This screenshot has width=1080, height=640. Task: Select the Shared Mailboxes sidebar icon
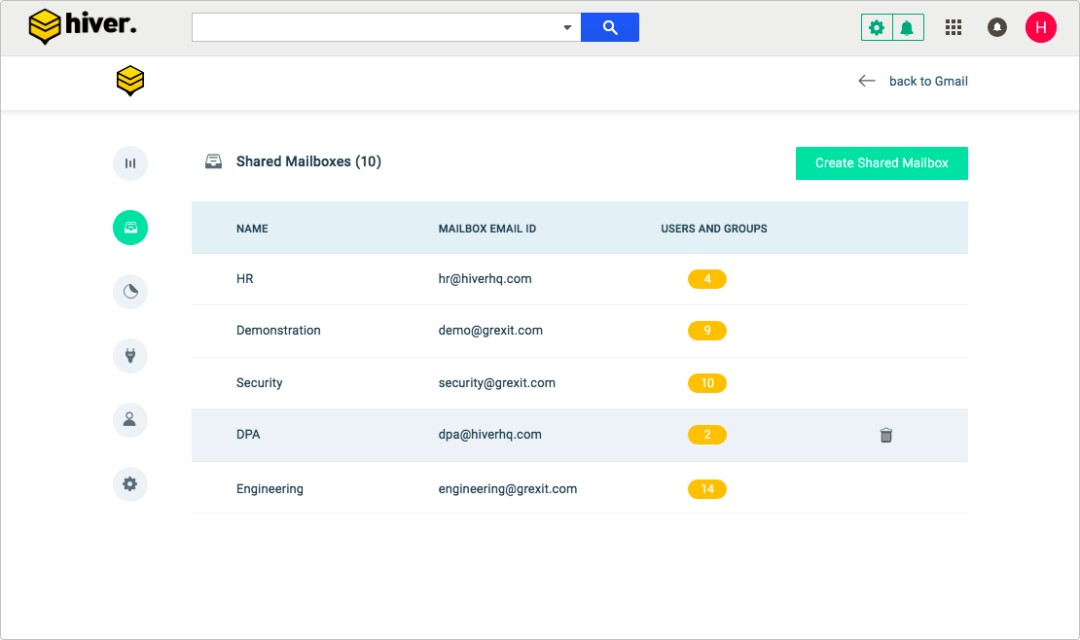[130, 227]
